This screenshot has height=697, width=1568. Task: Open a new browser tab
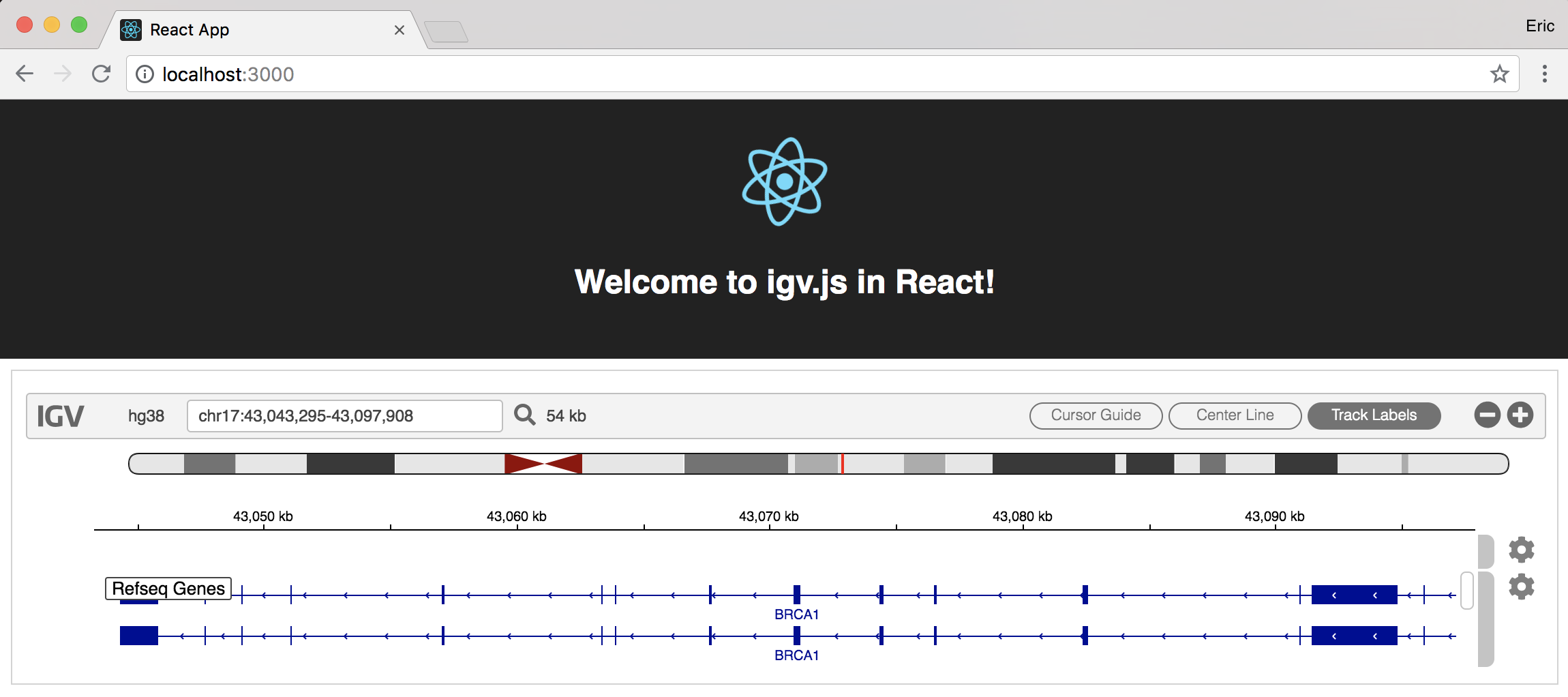pyautogui.click(x=446, y=31)
